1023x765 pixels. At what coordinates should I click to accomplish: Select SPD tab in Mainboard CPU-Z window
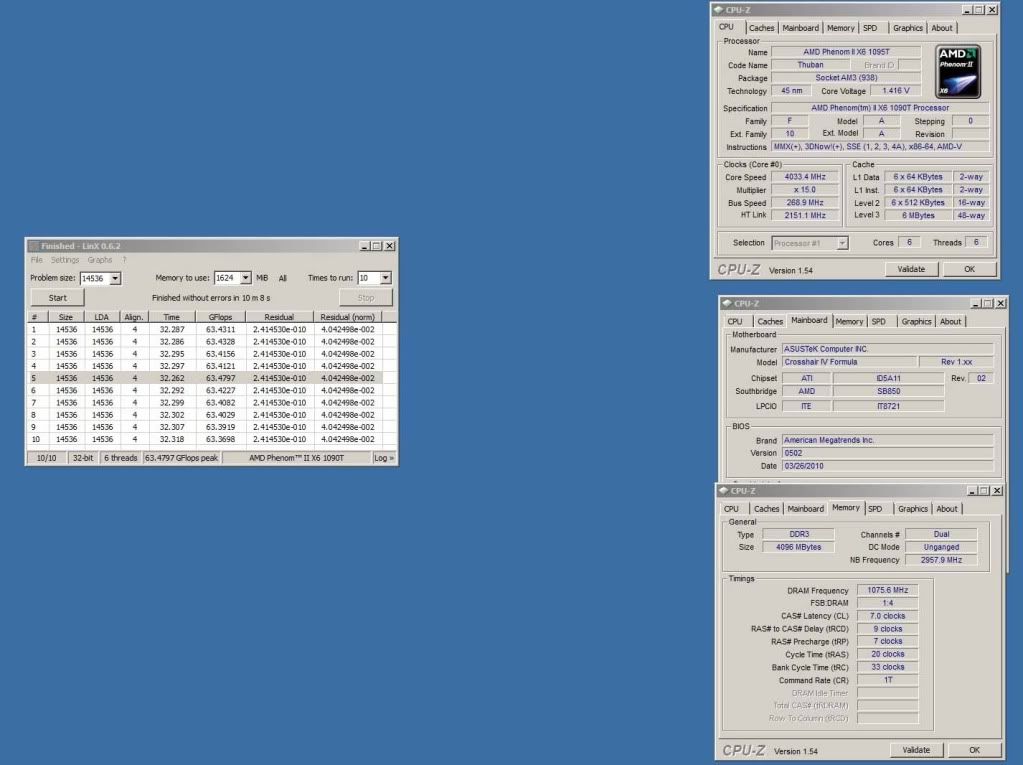pos(879,322)
